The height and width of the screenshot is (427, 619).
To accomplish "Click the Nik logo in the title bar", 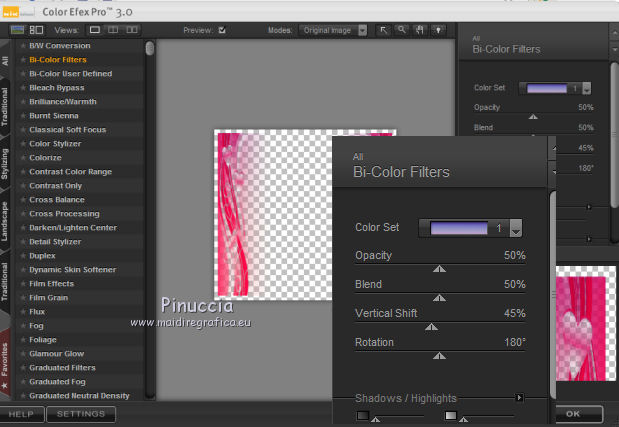I will click(11, 12).
